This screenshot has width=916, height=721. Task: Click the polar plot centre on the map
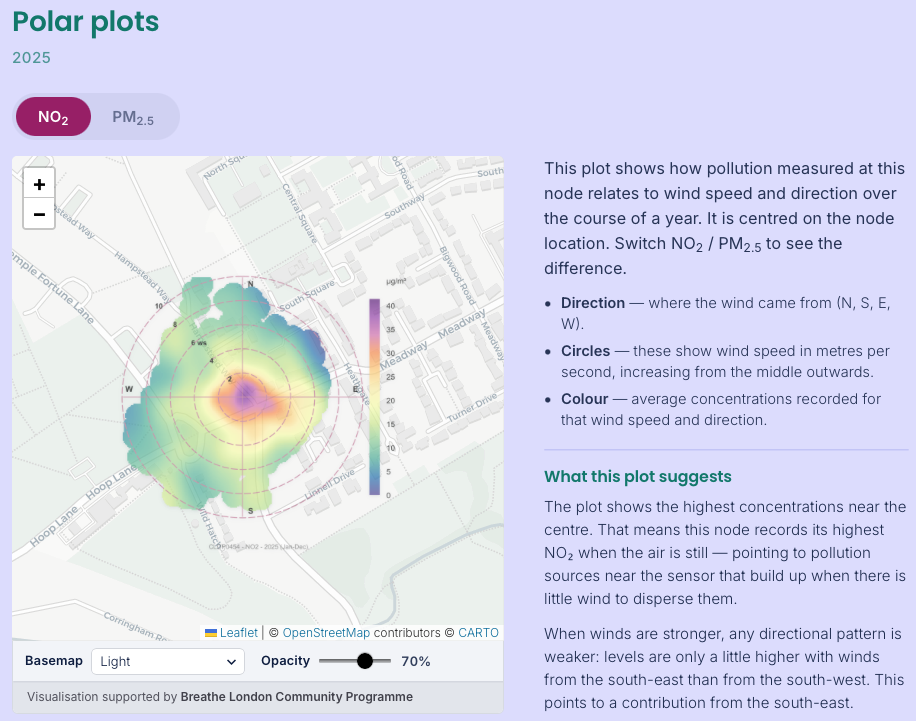click(244, 397)
